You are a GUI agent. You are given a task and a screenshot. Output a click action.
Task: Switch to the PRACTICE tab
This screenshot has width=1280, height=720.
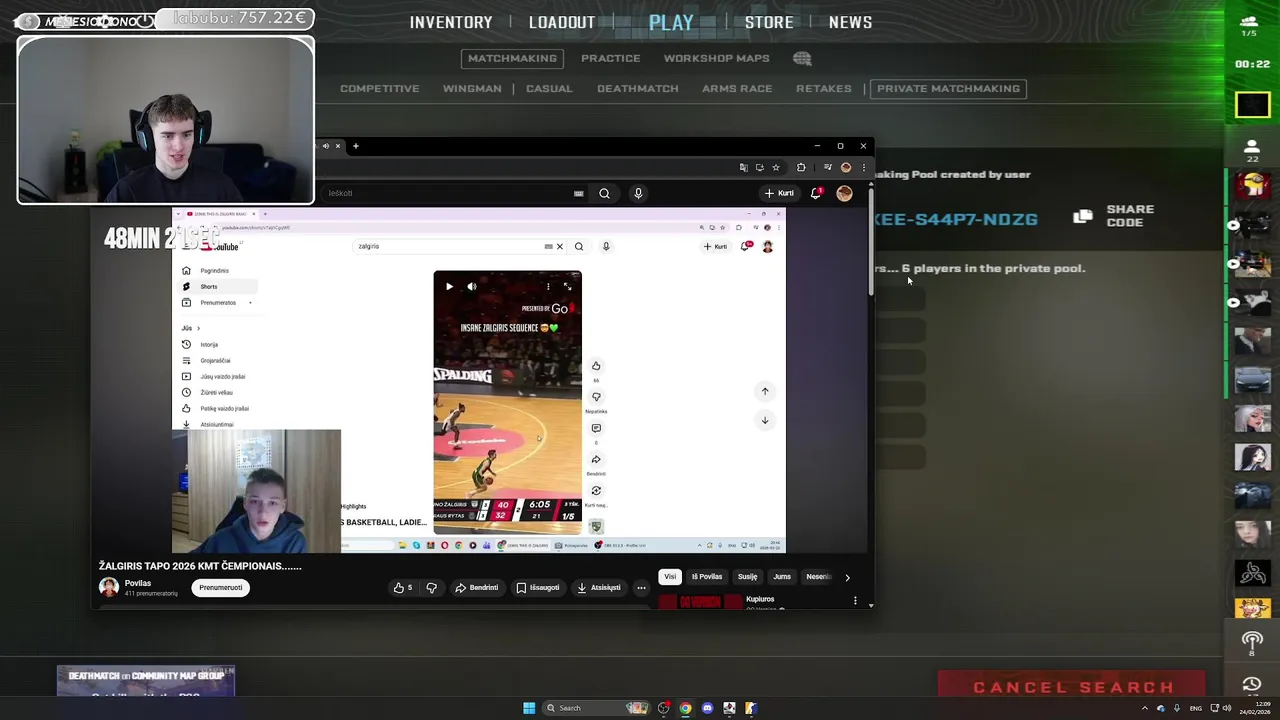point(611,58)
